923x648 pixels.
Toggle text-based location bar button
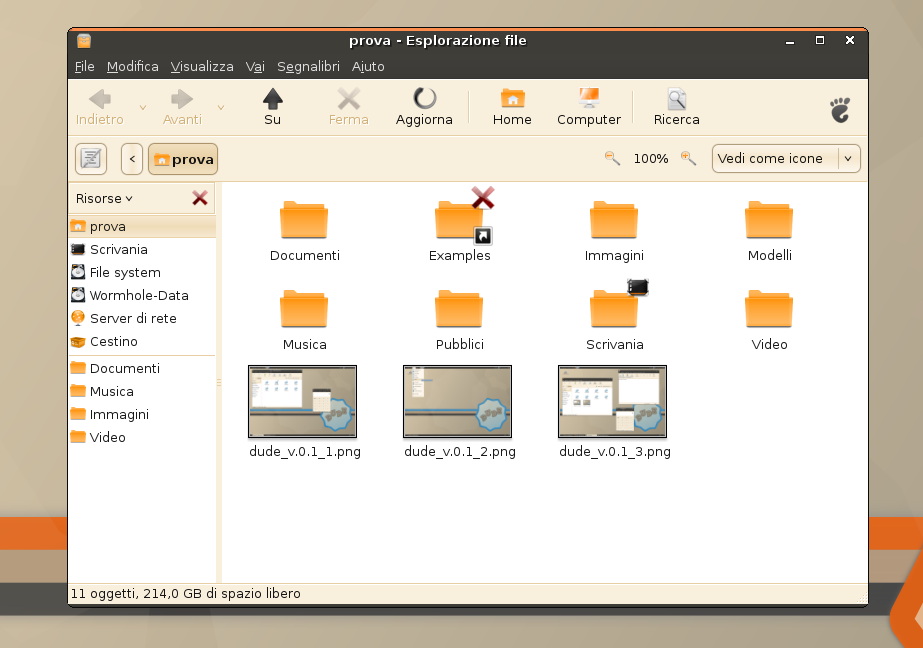click(x=91, y=159)
